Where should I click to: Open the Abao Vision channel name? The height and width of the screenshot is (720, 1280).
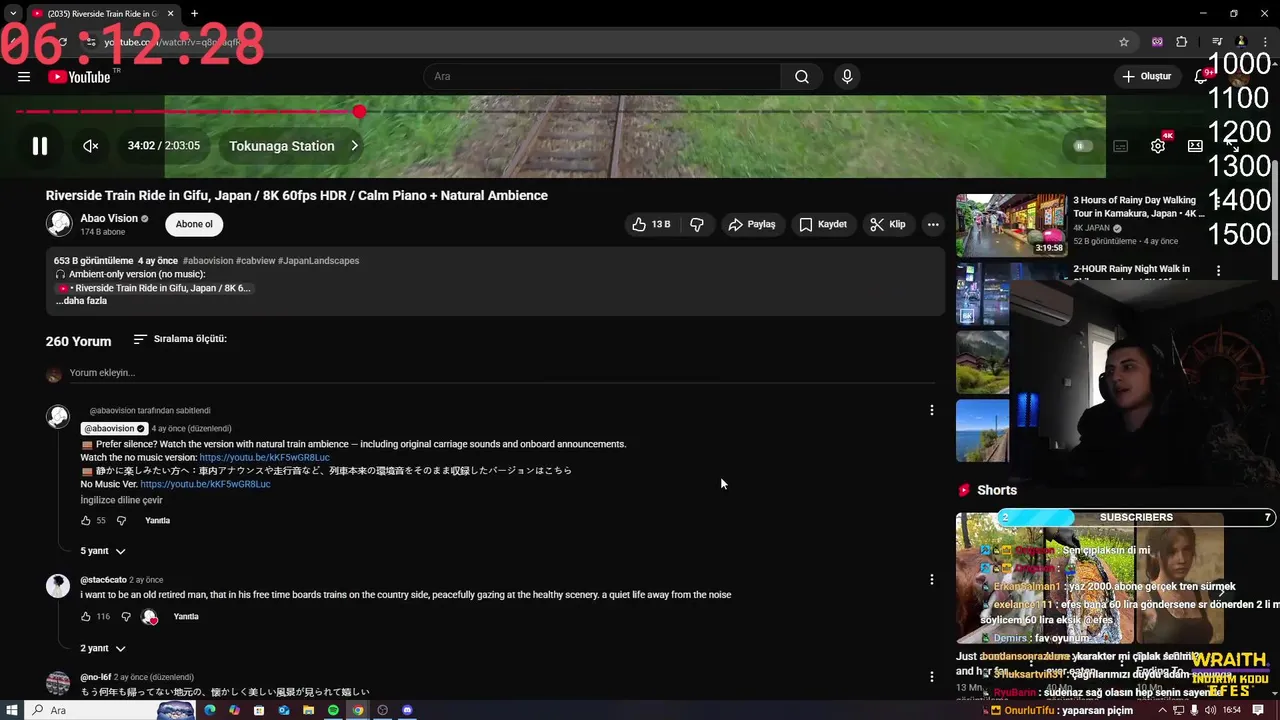click(x=109, y=219)
